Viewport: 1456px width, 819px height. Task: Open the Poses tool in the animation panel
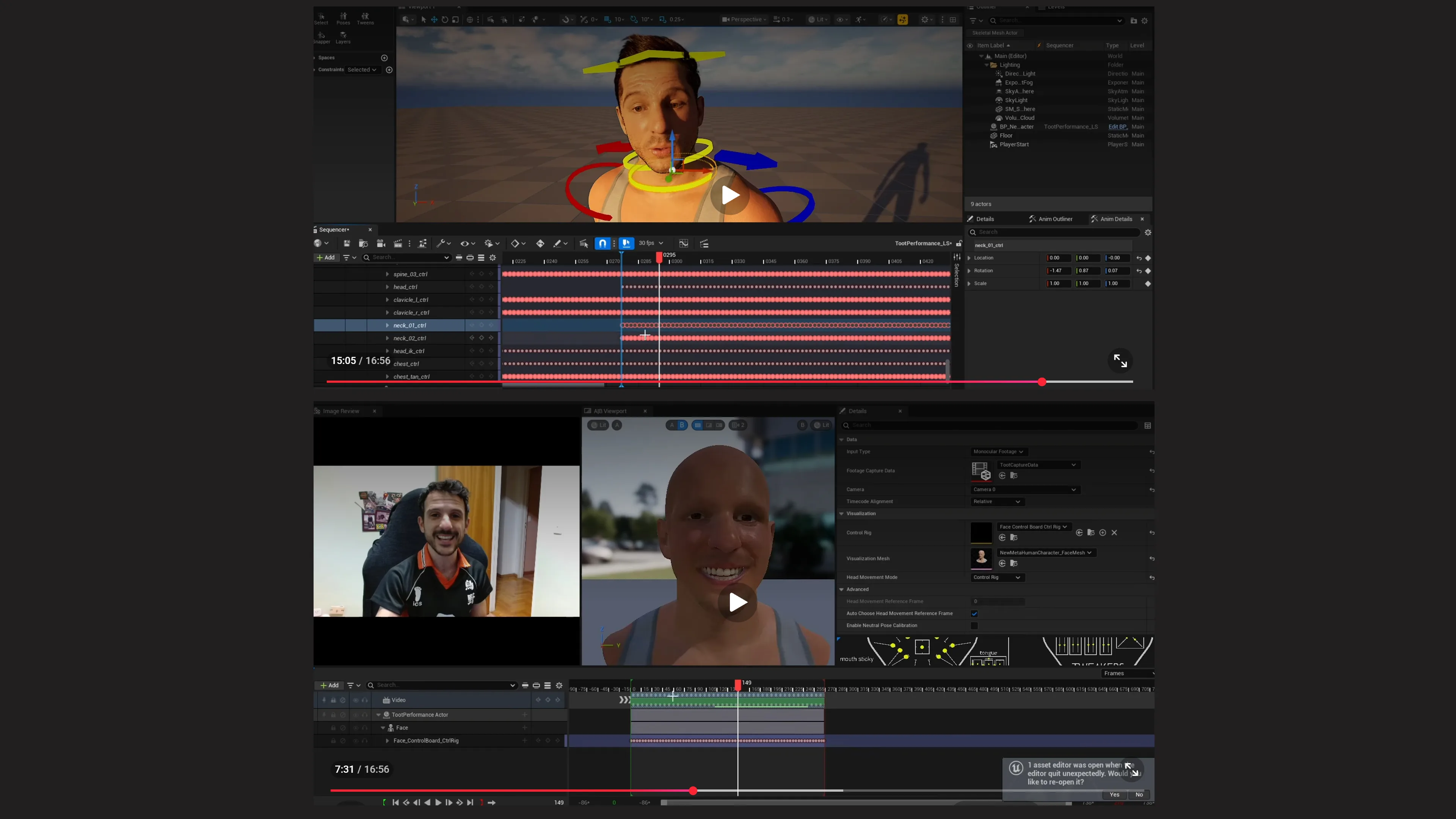click(343, 19)
